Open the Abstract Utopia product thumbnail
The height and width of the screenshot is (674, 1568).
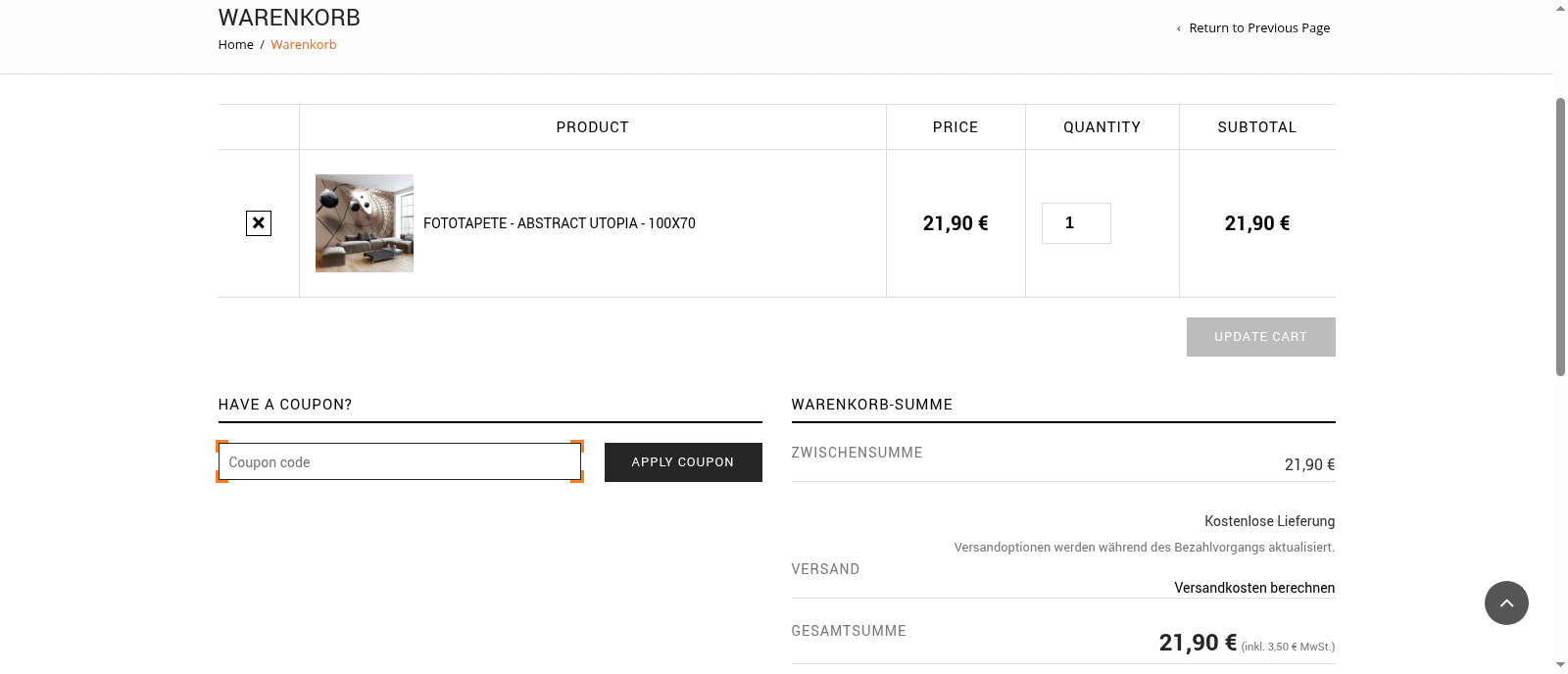[x=365, y=223]
